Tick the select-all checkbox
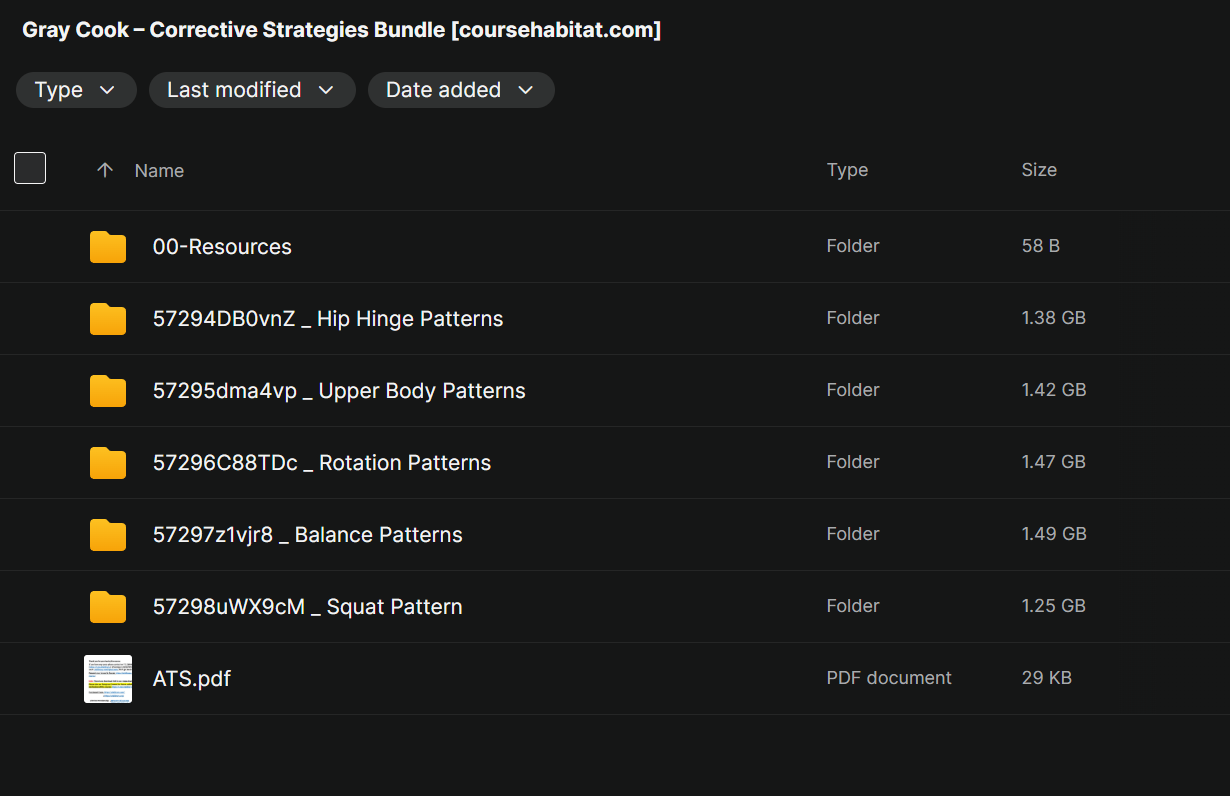1230x796 pixels. click(30, 168)
